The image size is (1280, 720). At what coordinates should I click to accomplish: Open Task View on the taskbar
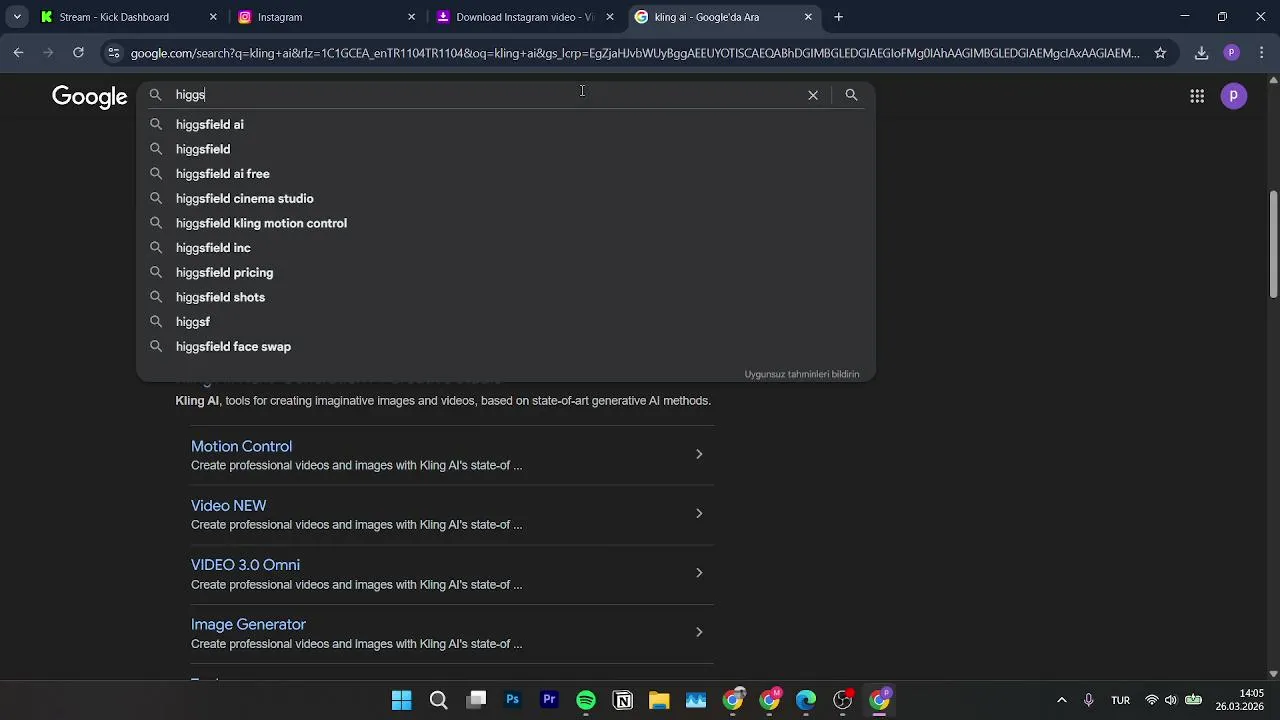tap(476, 700)
